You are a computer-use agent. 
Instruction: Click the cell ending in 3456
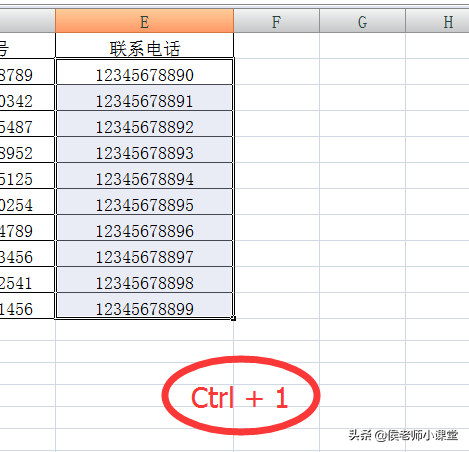click(27, 254)
